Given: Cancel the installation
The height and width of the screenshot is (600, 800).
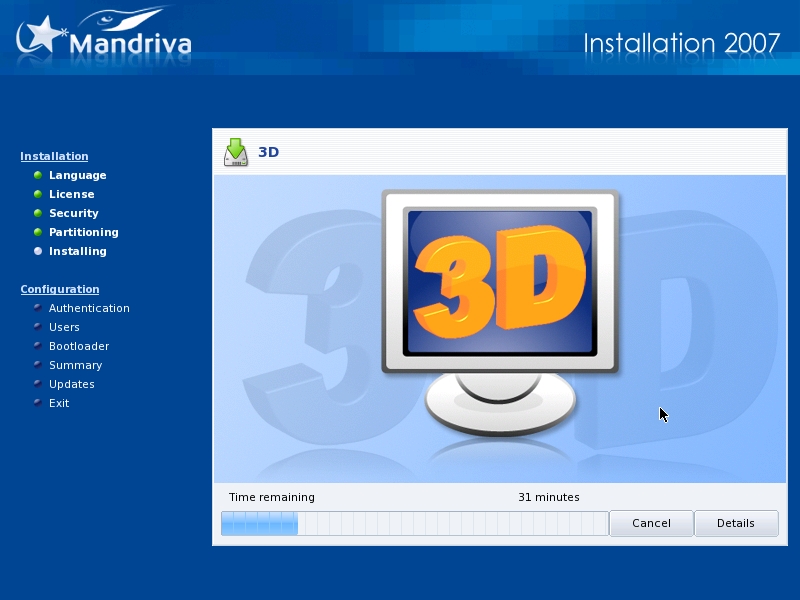Looking at the screenshot, I should coord(651,523).
